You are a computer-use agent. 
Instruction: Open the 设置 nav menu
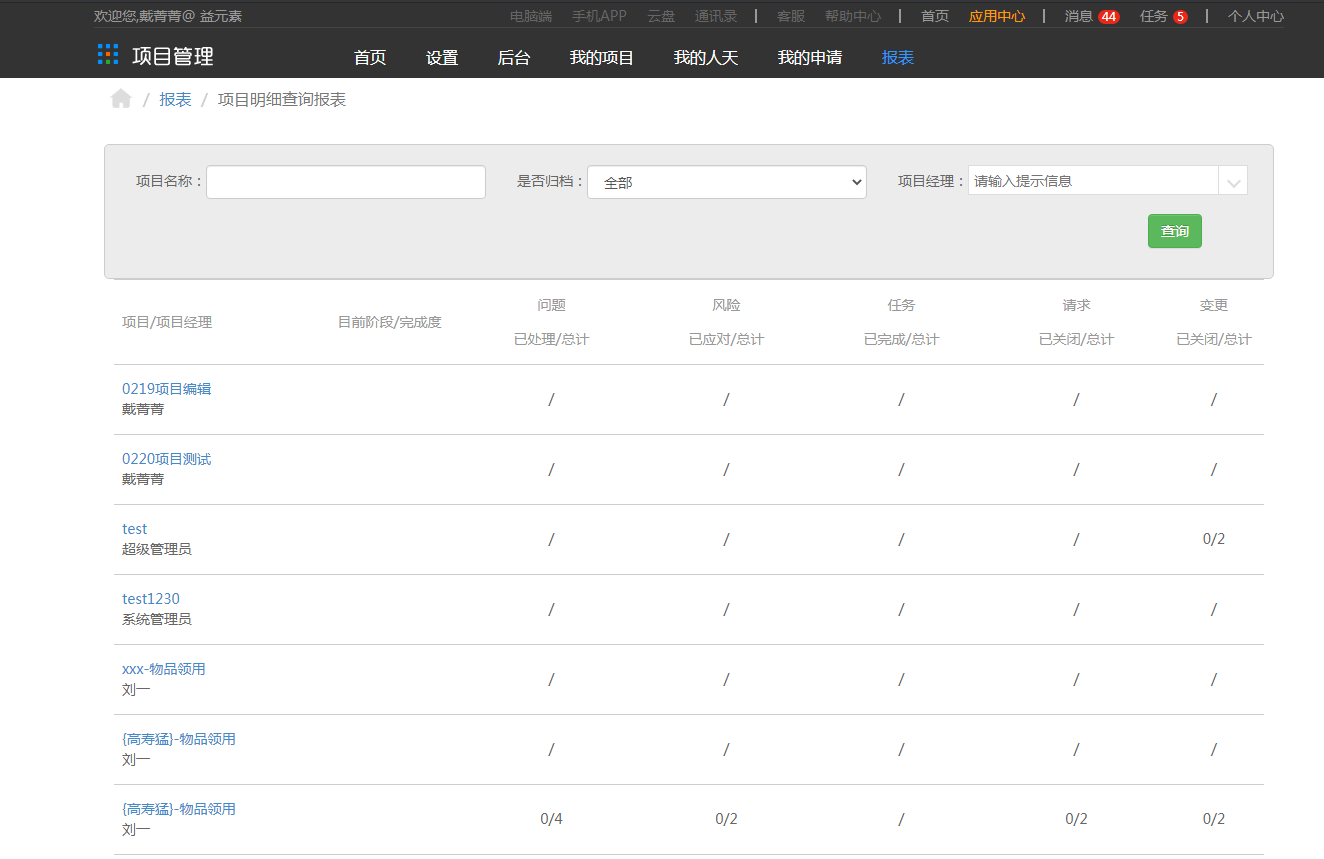click(x=442, y=58)
